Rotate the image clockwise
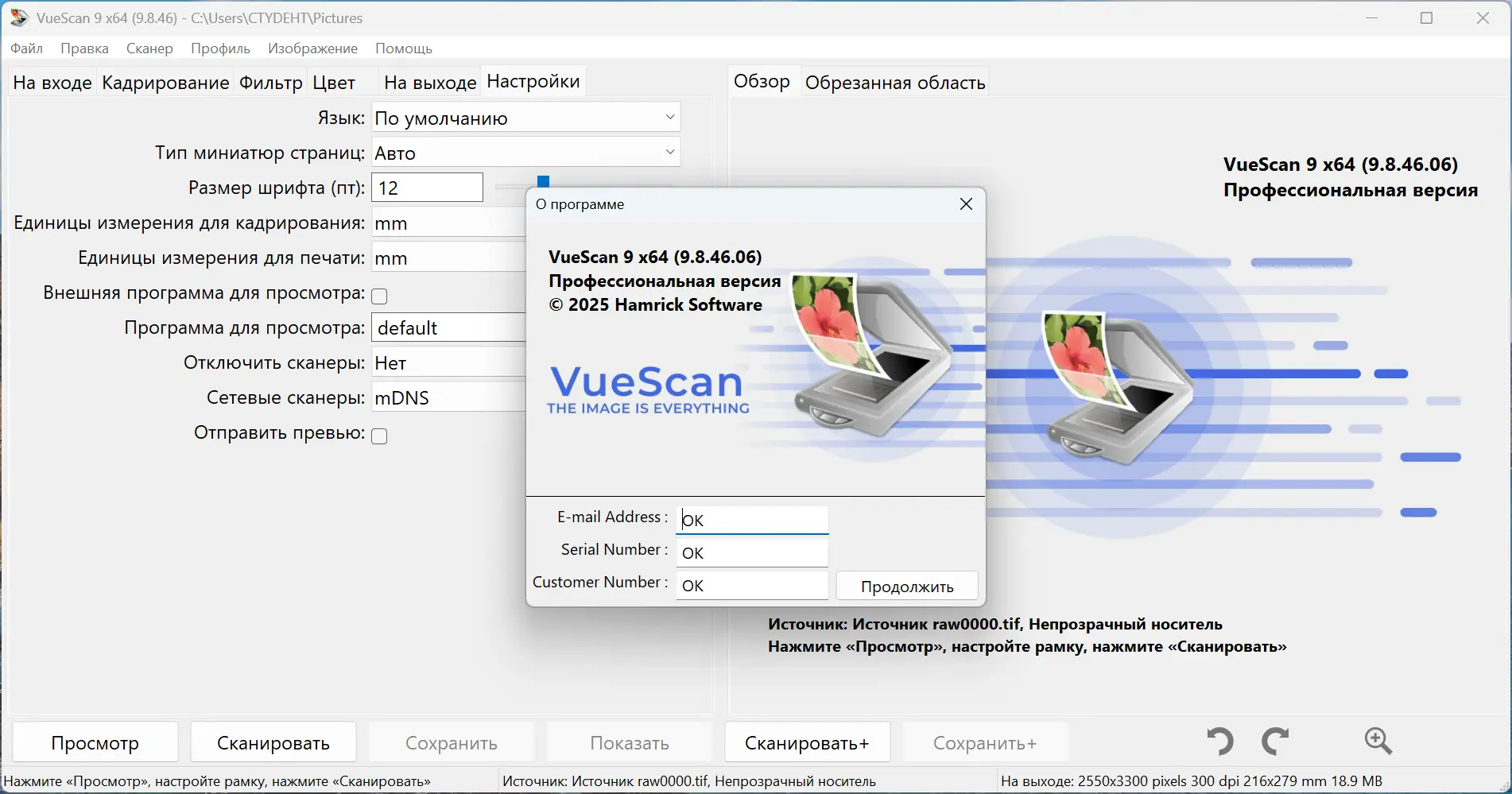 (x=1275, y=742)
